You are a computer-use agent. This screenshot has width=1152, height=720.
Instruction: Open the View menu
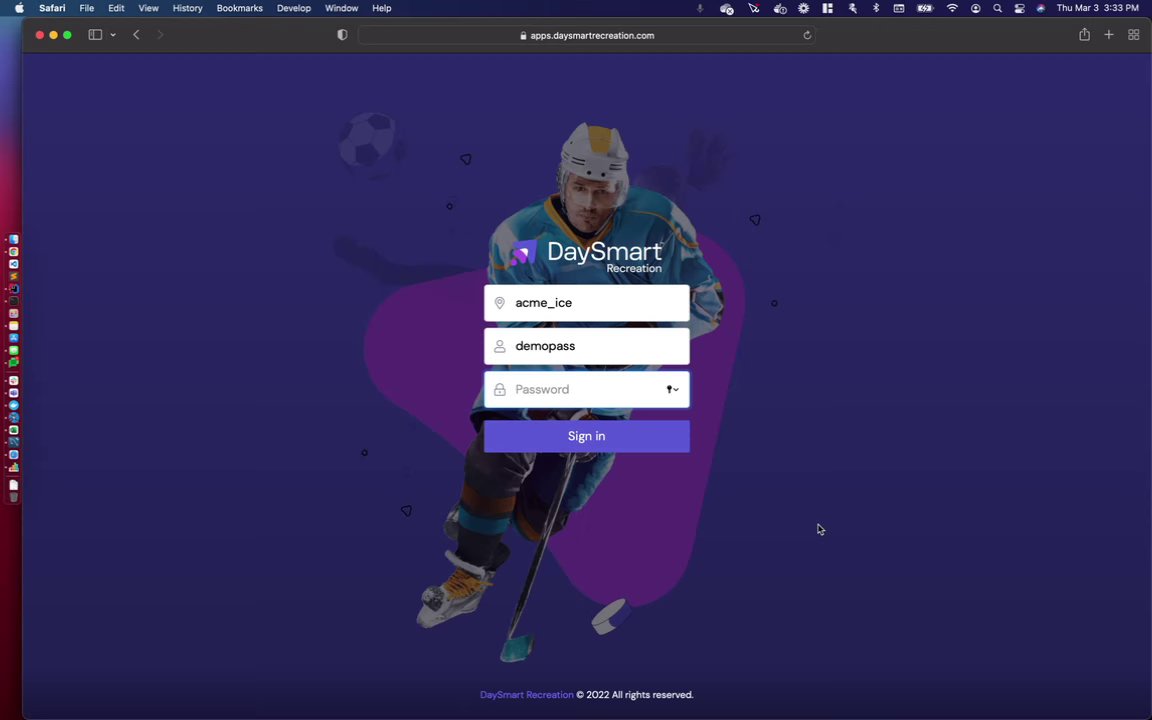coord(148,8)
